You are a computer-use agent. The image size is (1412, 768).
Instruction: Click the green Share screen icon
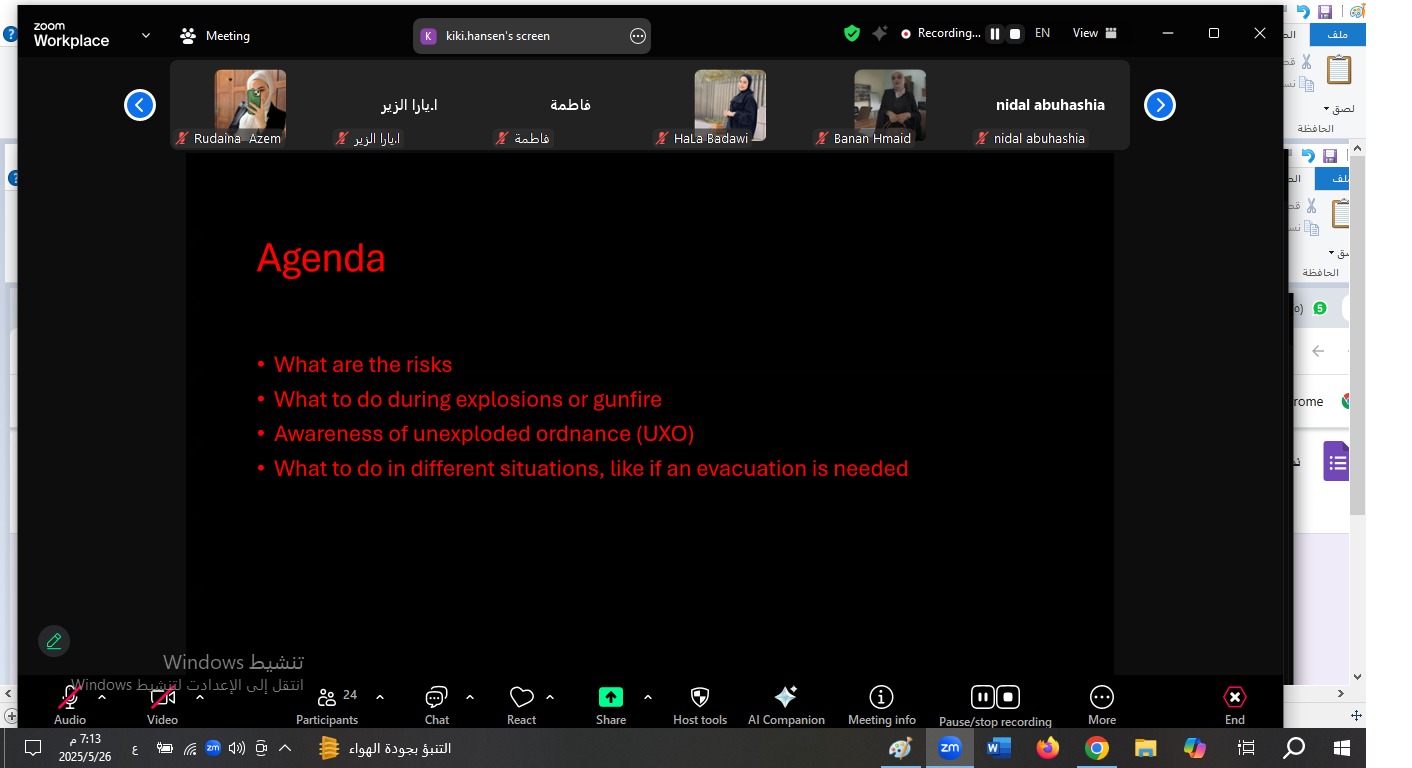tap(610, 698)
